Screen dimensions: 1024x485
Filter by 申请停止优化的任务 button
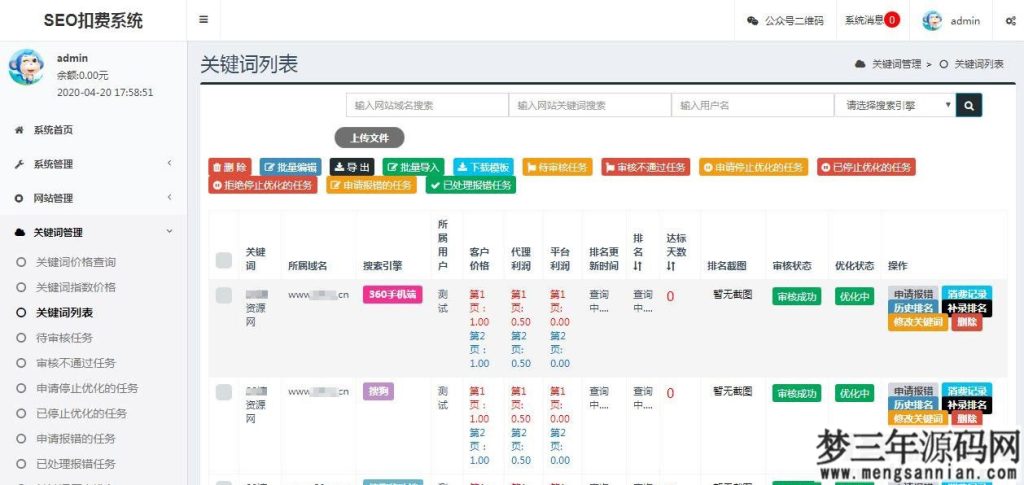tap(754, 167)
